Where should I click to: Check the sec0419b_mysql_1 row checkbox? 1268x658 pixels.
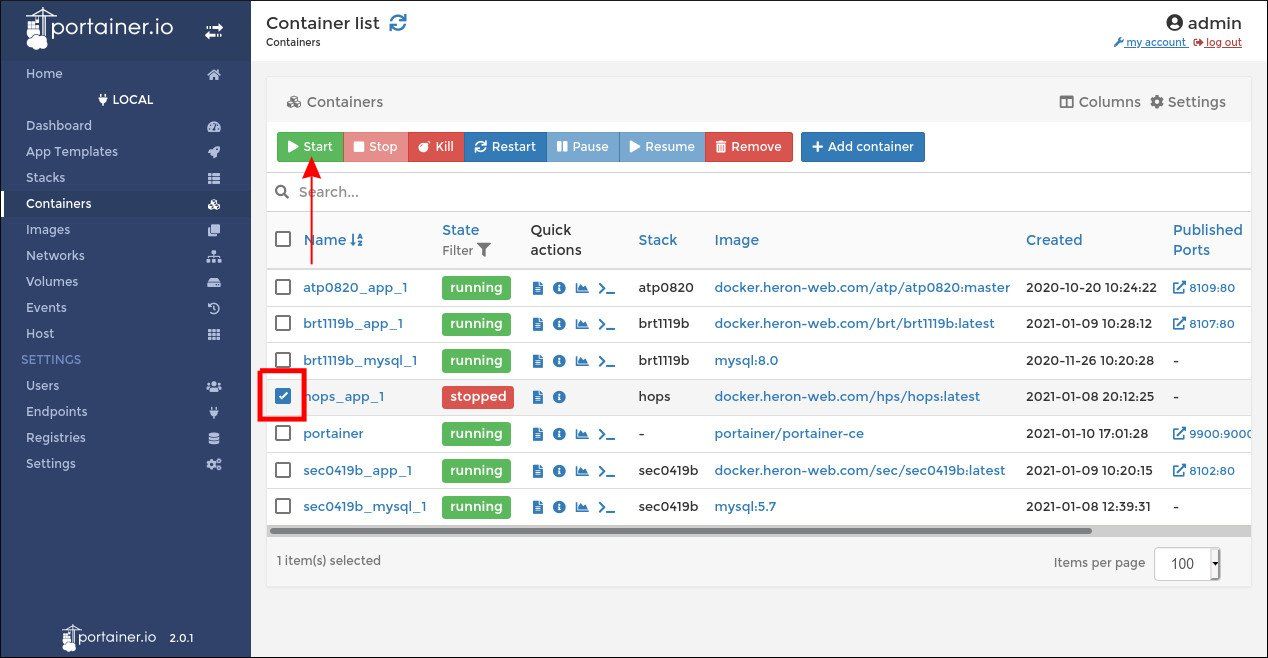click(x=283, y=506)
